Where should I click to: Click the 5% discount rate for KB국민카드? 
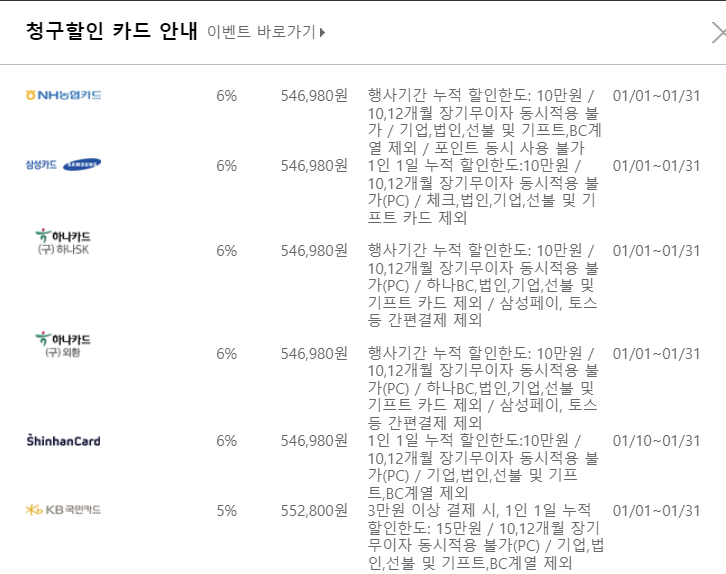point(226,511)
